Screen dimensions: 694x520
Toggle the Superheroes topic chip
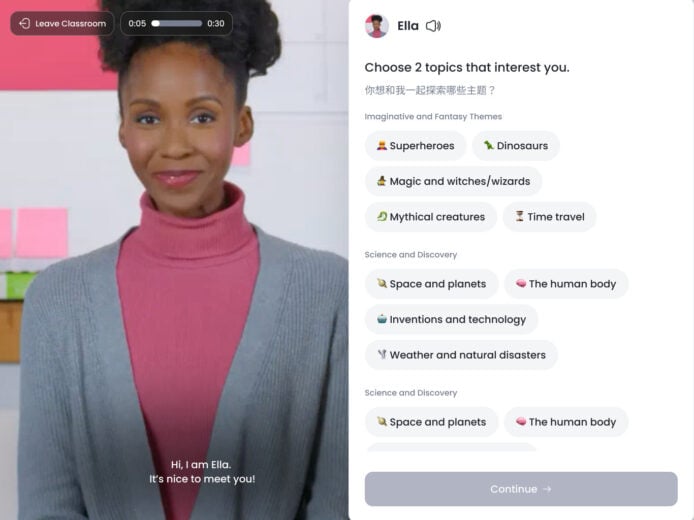(415, 146)
